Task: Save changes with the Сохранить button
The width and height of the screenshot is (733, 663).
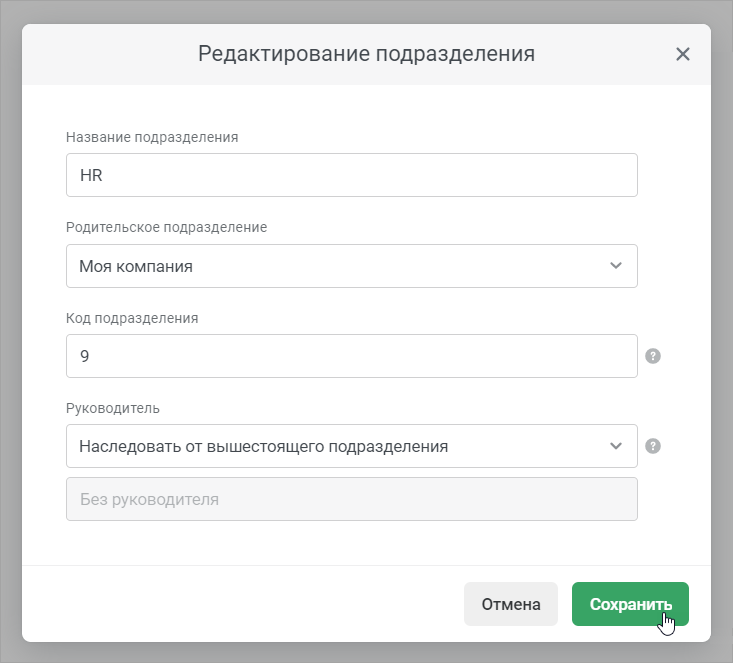Action: [x=630, y=604]
